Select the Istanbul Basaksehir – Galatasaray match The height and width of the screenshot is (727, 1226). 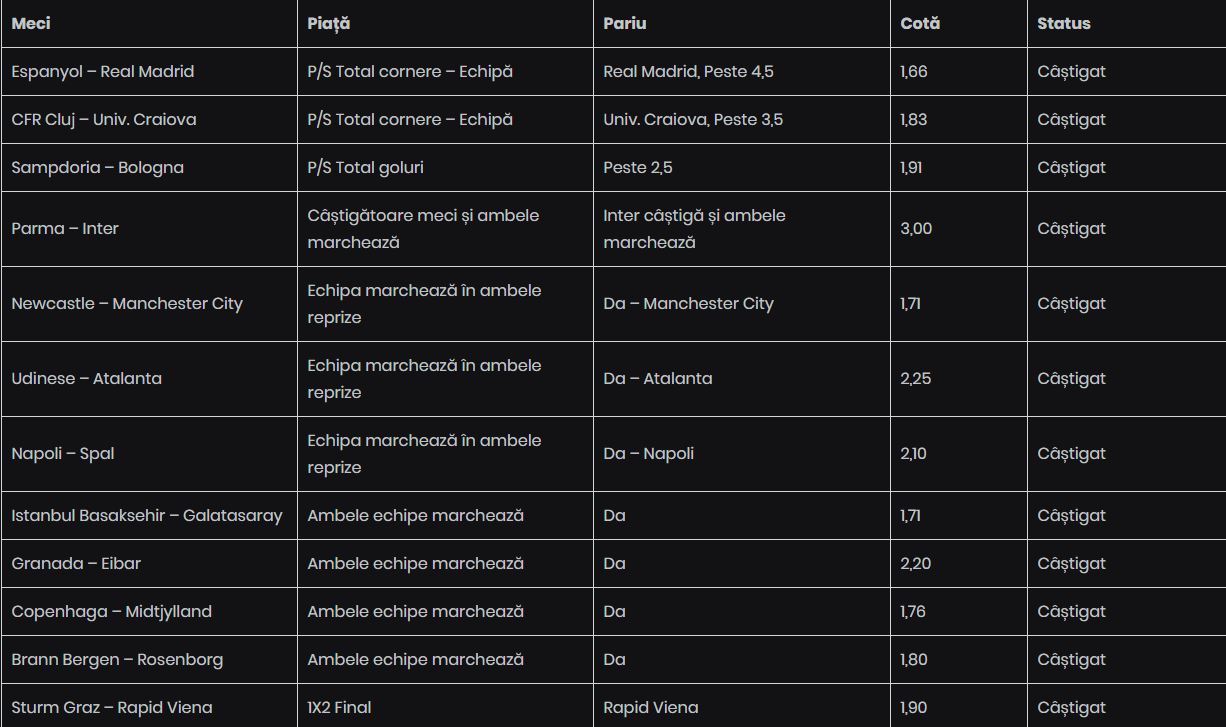[147, 516]
